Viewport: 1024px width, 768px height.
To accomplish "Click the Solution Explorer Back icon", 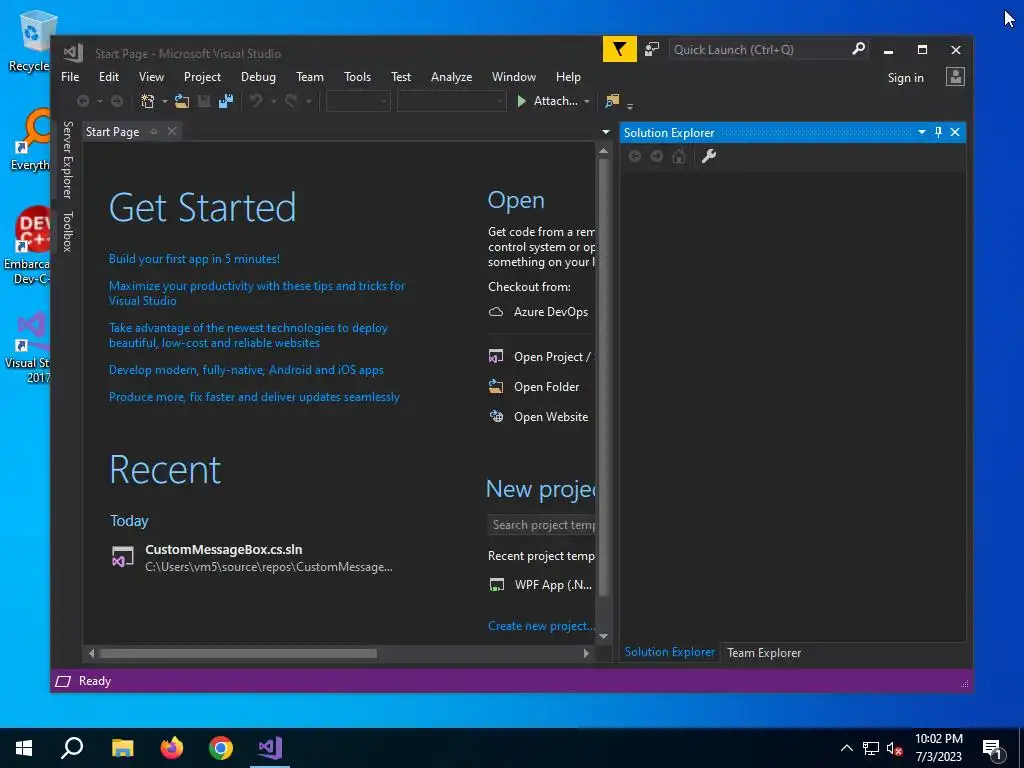I will (635, 156).
